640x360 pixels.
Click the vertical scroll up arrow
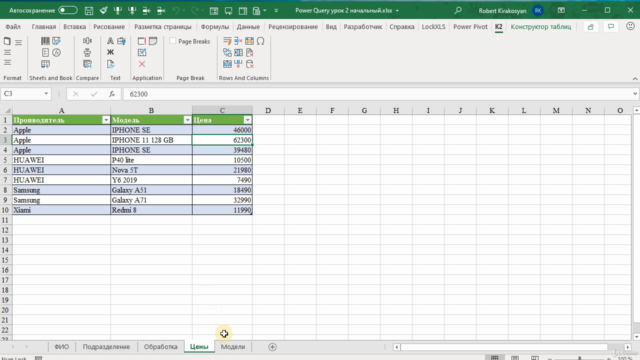(636, 110)
